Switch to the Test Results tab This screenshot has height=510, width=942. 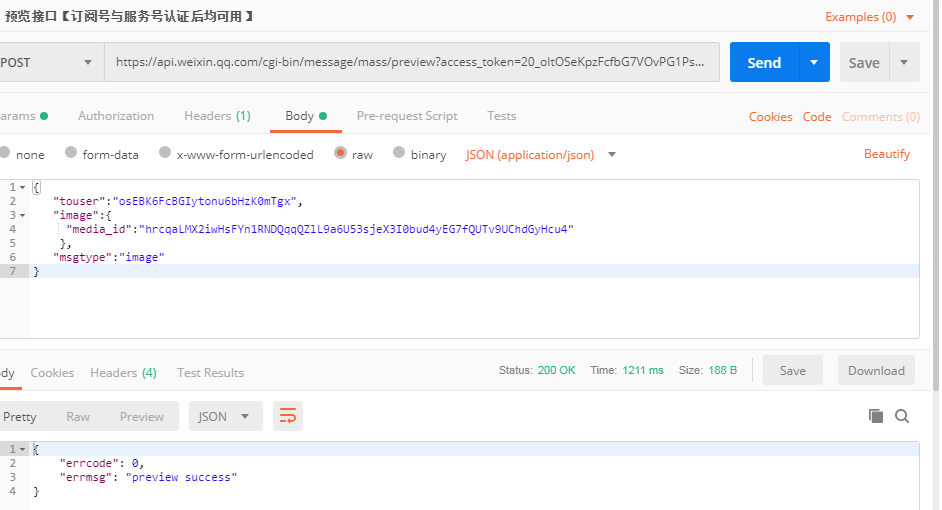tap(210, 372)
